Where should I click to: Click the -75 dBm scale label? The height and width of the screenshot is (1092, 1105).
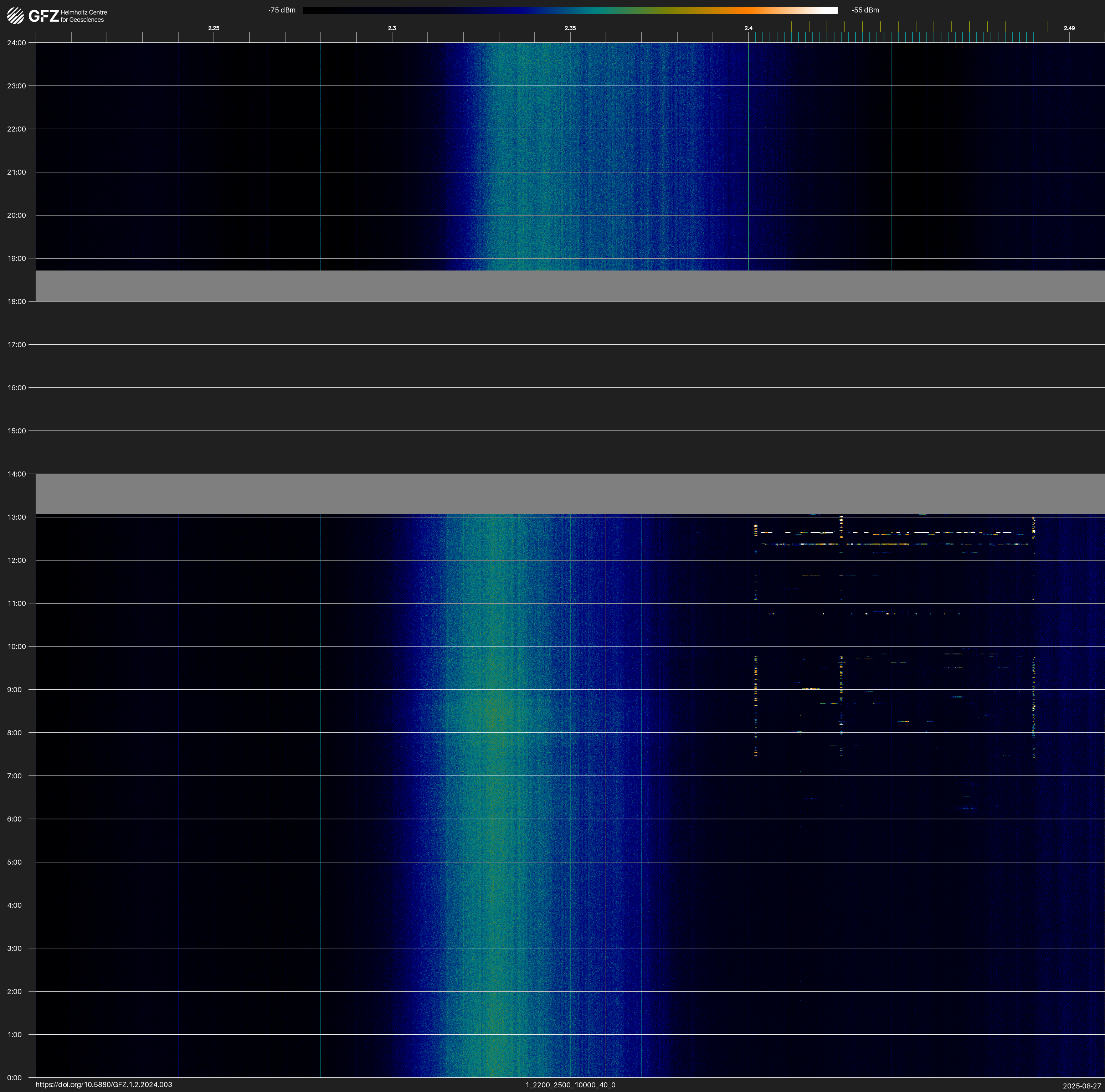click(282, 10)
